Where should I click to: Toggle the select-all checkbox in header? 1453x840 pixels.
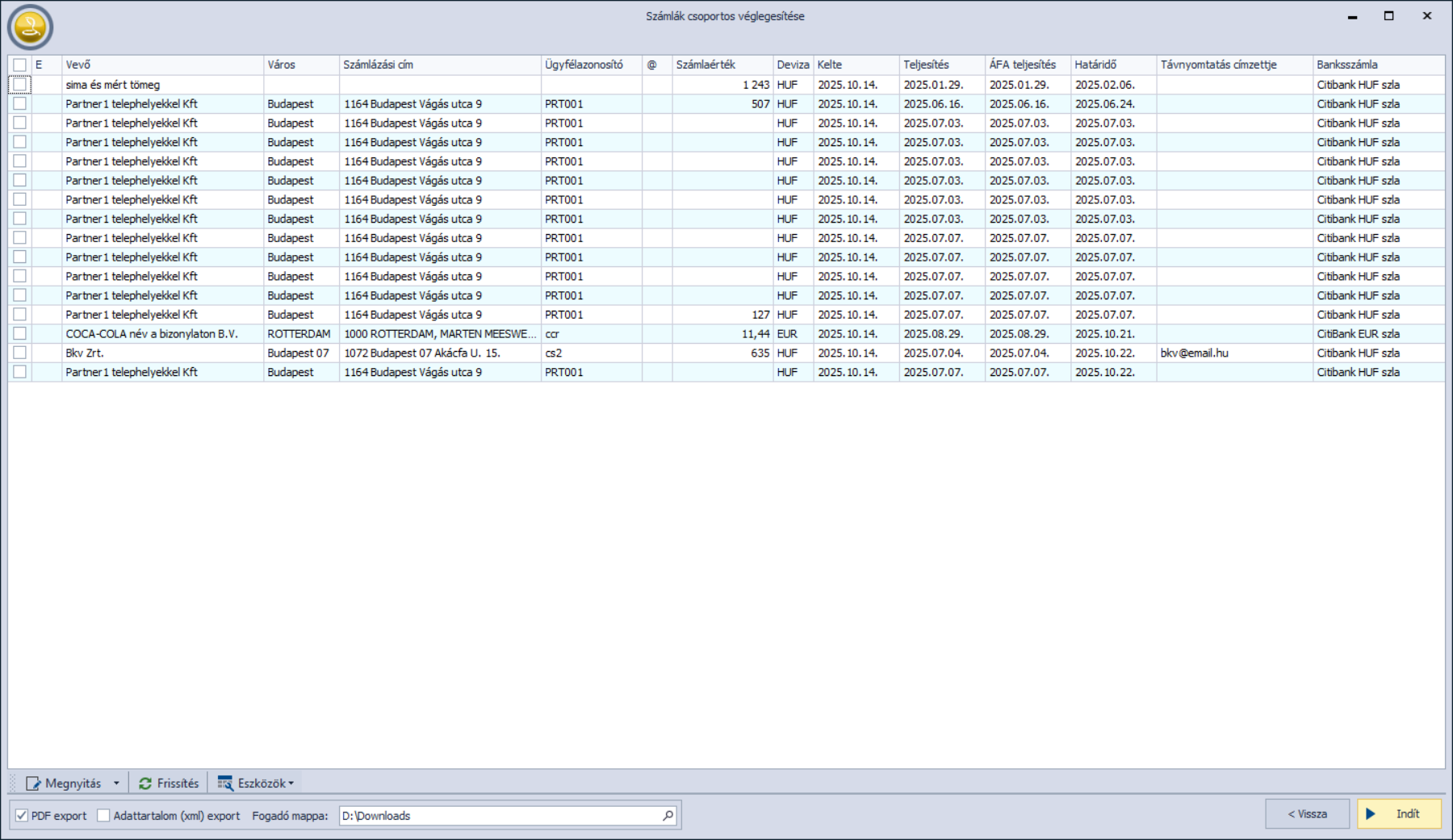[19, 65]
